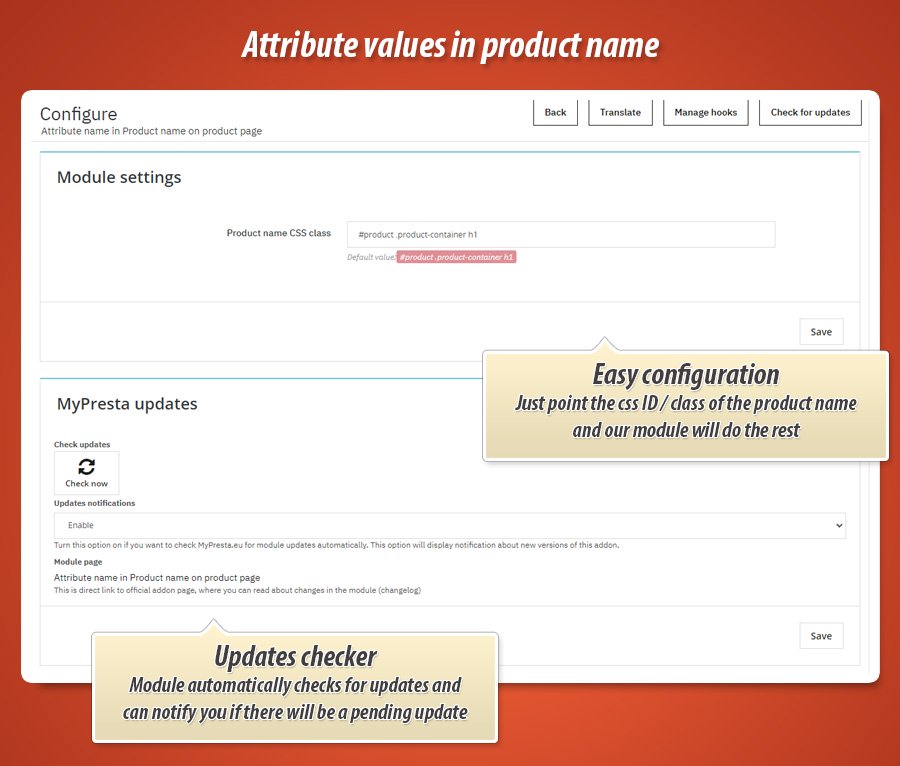
Task: Click the changelog description under Module page
Action: [237, 591]
